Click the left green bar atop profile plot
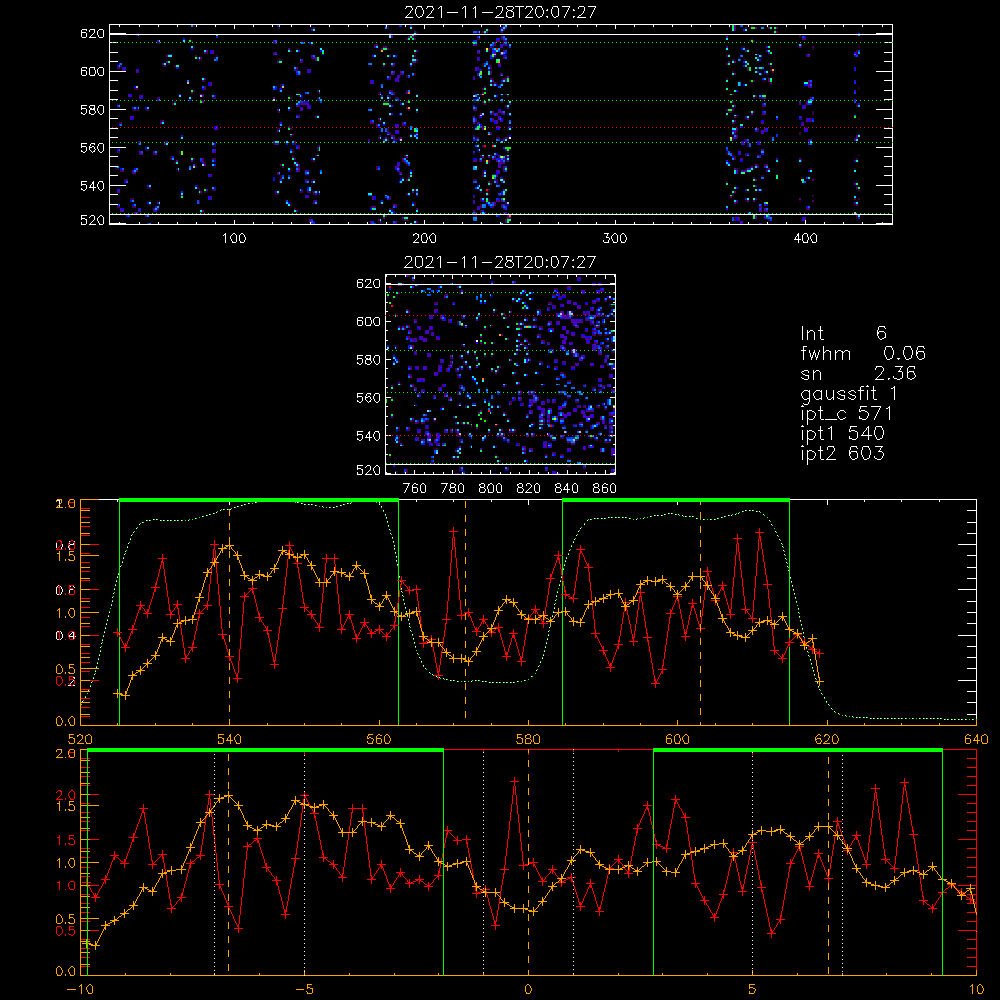 259,501
